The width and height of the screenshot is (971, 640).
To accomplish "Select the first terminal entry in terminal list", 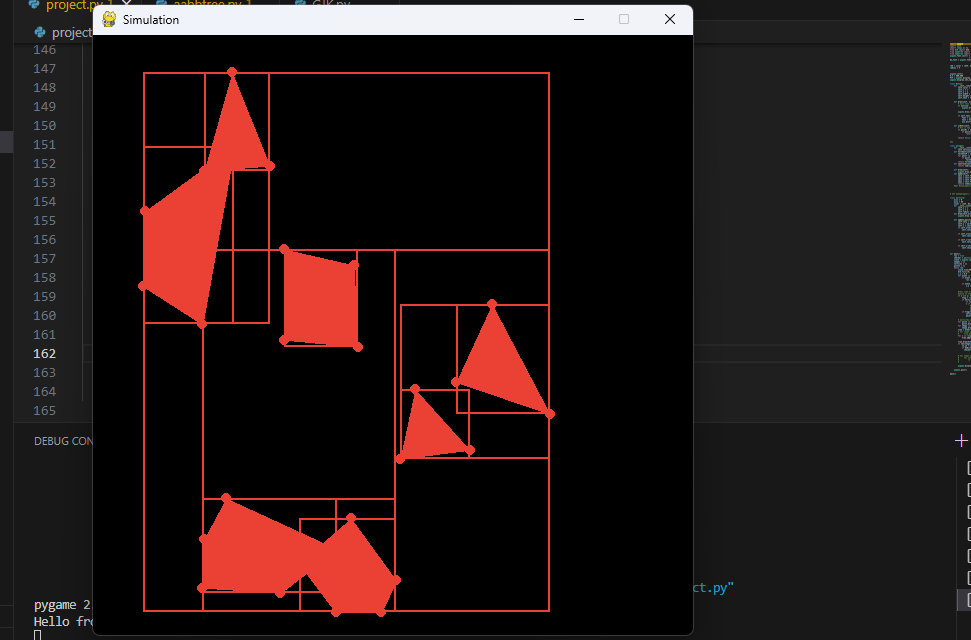I will pos(969,468).
